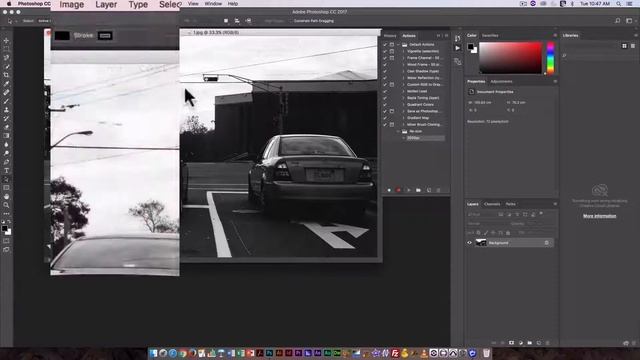Select the Quick Selection tool

coord(6,66)
